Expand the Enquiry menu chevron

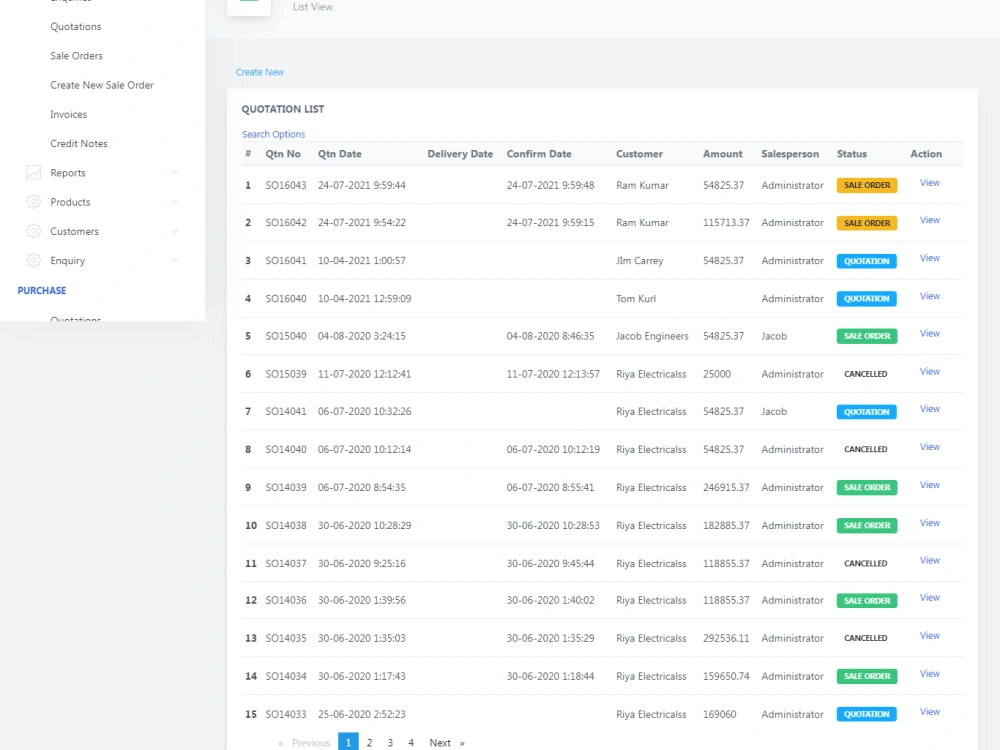175,261
